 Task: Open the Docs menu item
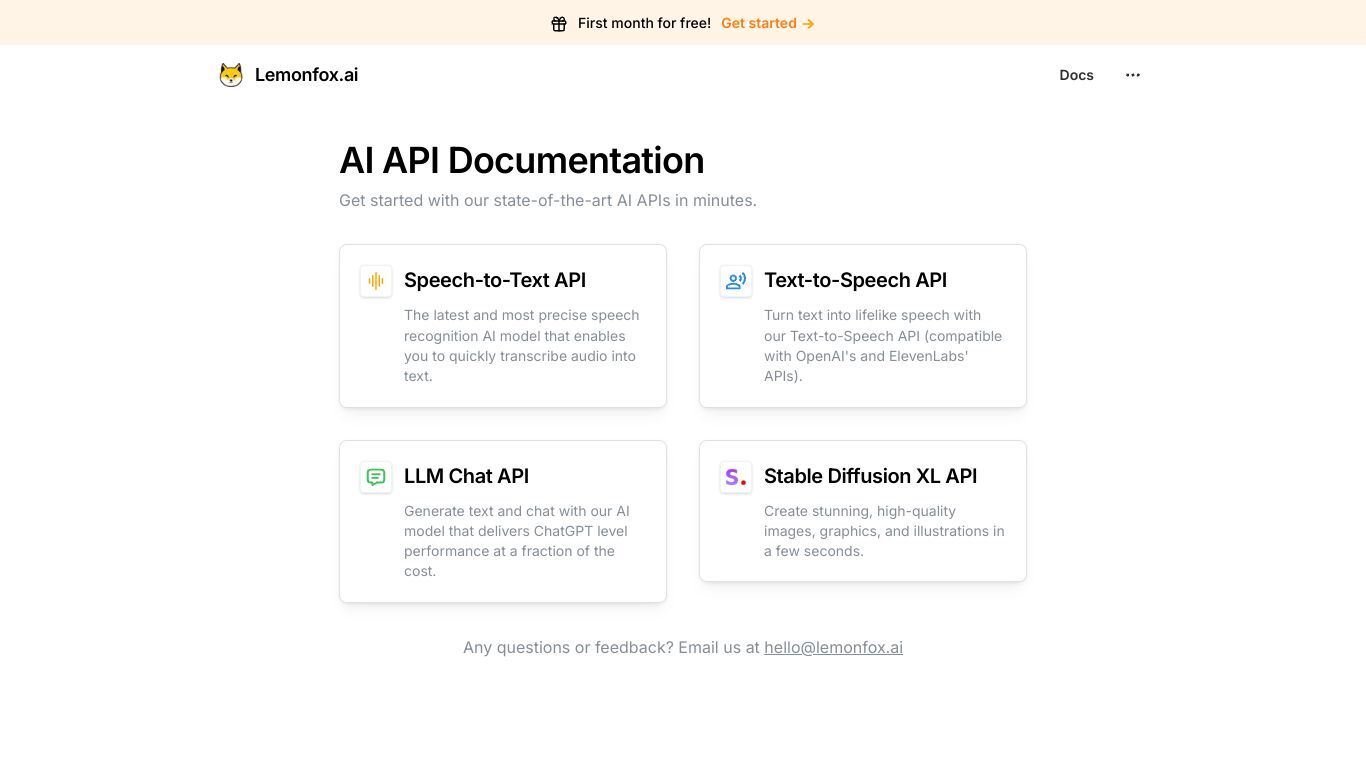pyautogui.click(x=1076, y=75)
